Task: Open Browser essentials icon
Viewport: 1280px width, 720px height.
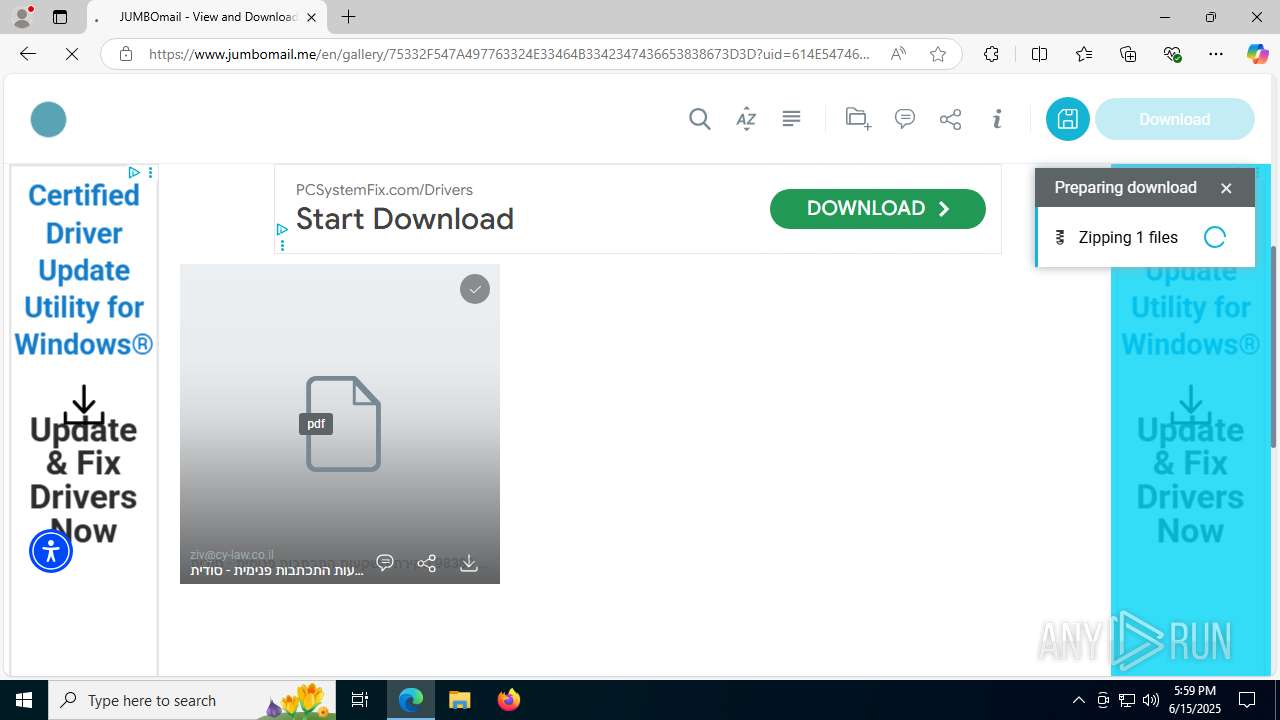Action: pos(1172,54)
